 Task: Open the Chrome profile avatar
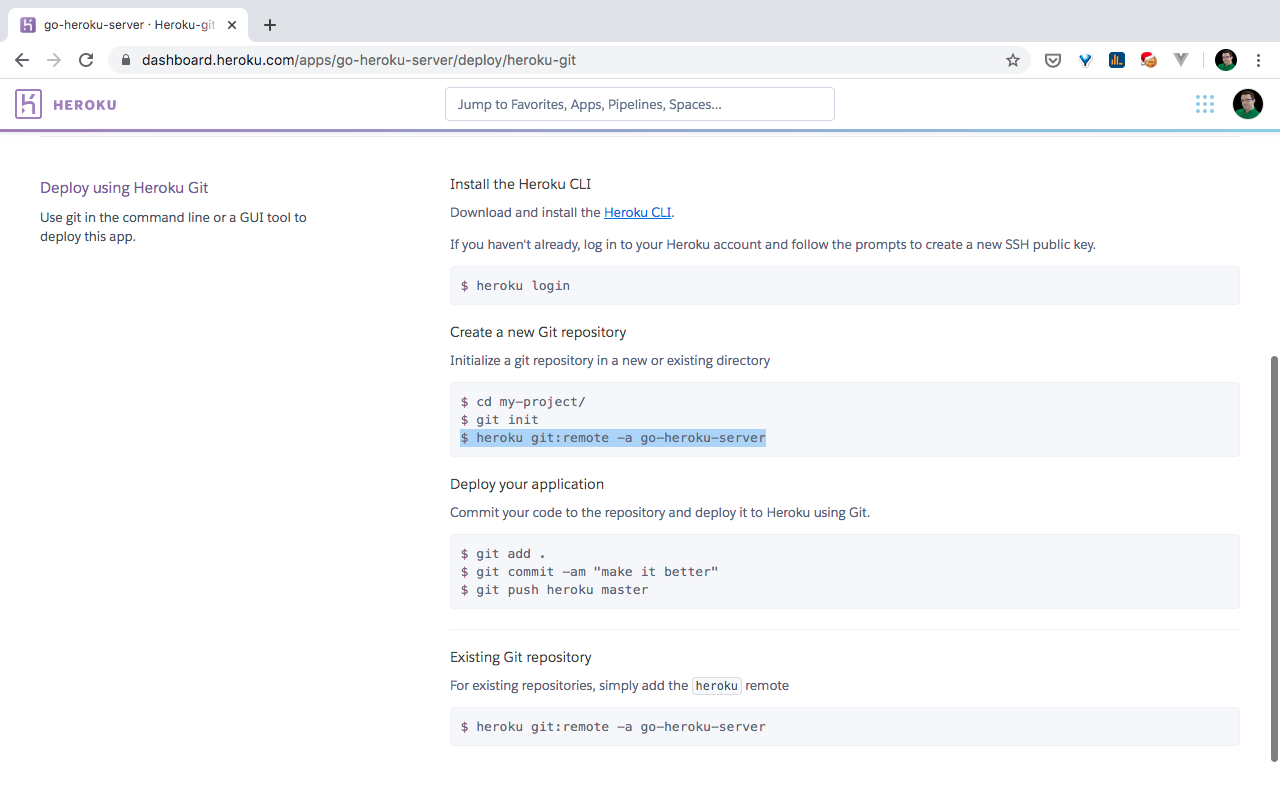point(1225,60)
